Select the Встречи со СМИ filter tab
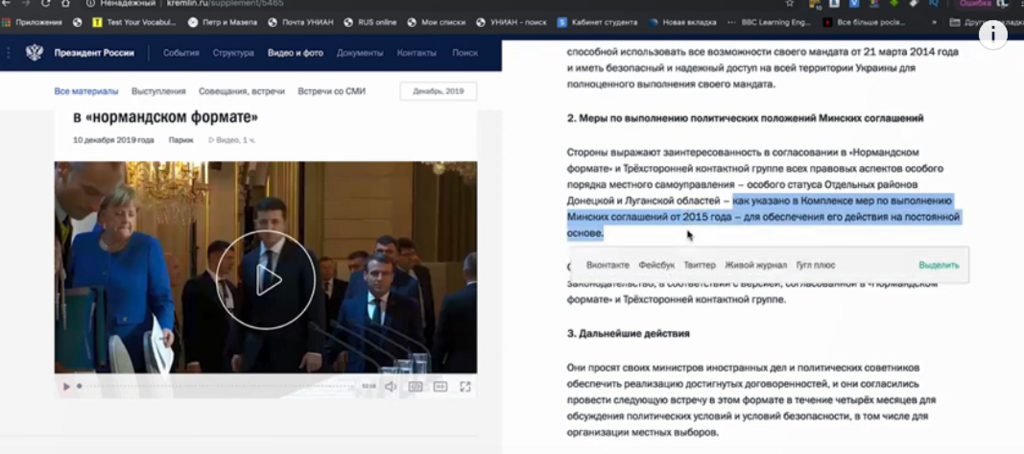 click(x=332, y=91)
